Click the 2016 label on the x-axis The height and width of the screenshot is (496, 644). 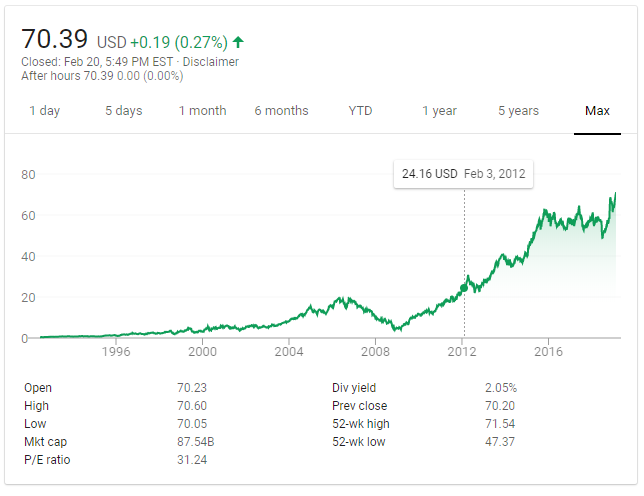coord(547,352)
